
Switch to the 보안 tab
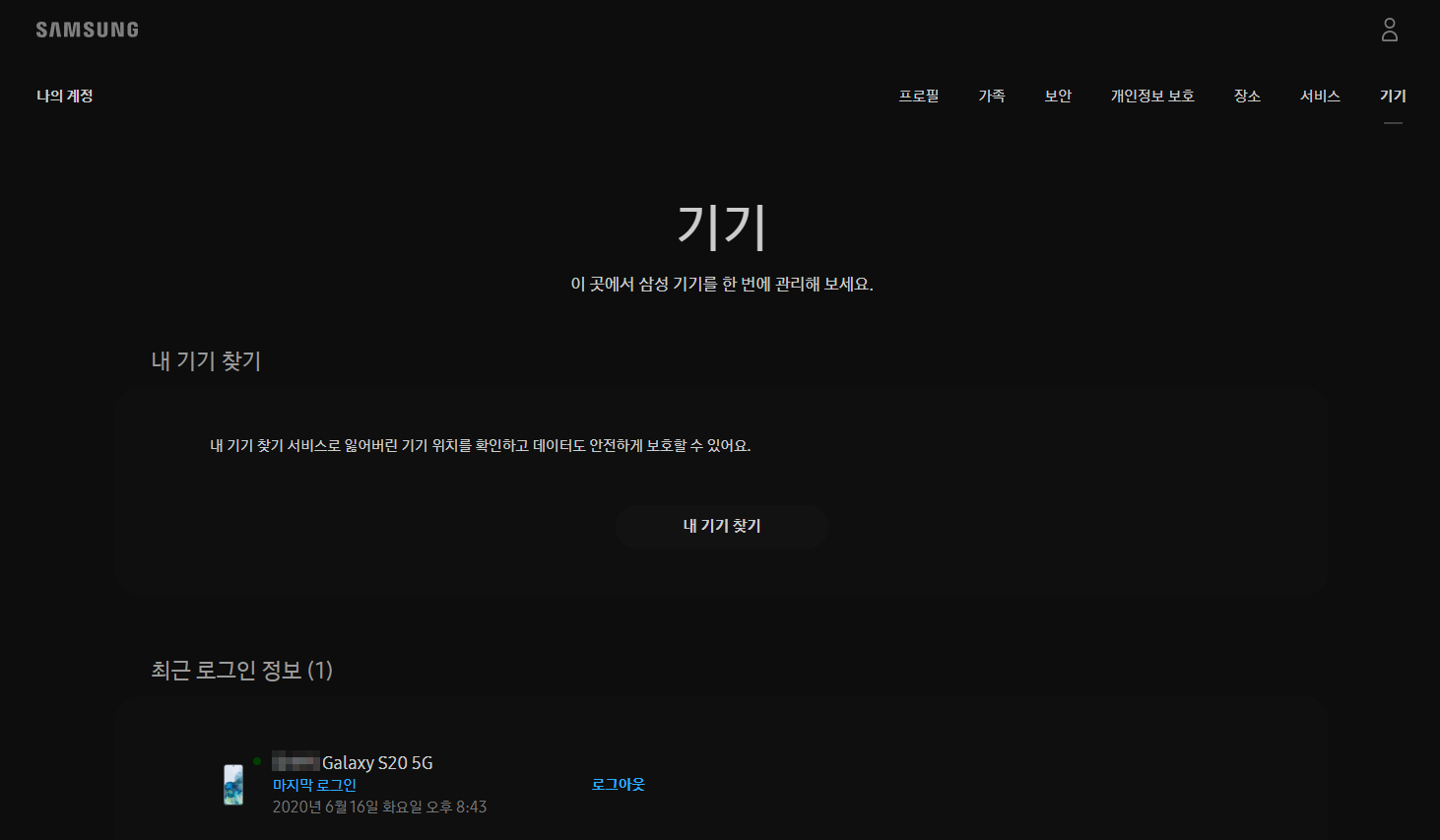pos(1058,96)
